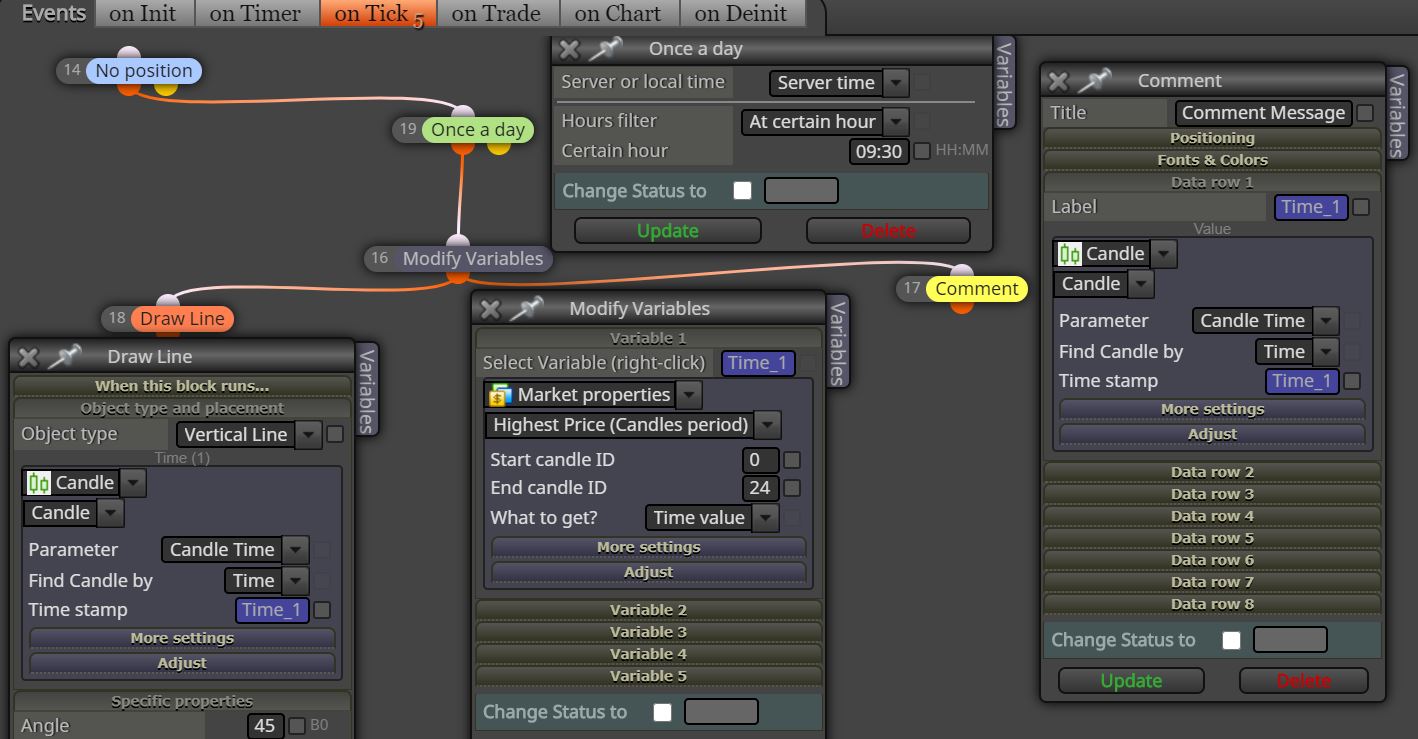Viewport: 1418px width, 739px height.
Task: Open Variables side tab of Comment panel
Action: point(1397,114)
